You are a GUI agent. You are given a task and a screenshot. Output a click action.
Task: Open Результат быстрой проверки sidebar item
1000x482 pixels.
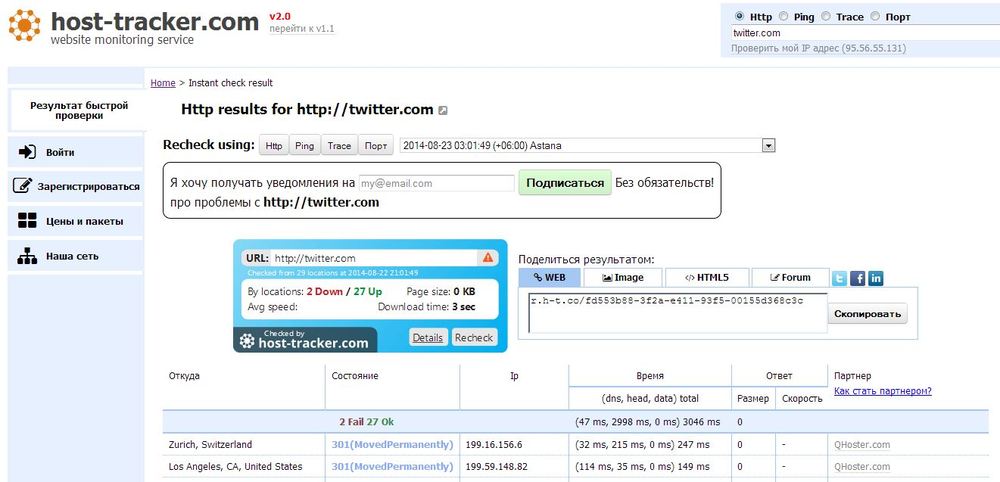point(78,110)
